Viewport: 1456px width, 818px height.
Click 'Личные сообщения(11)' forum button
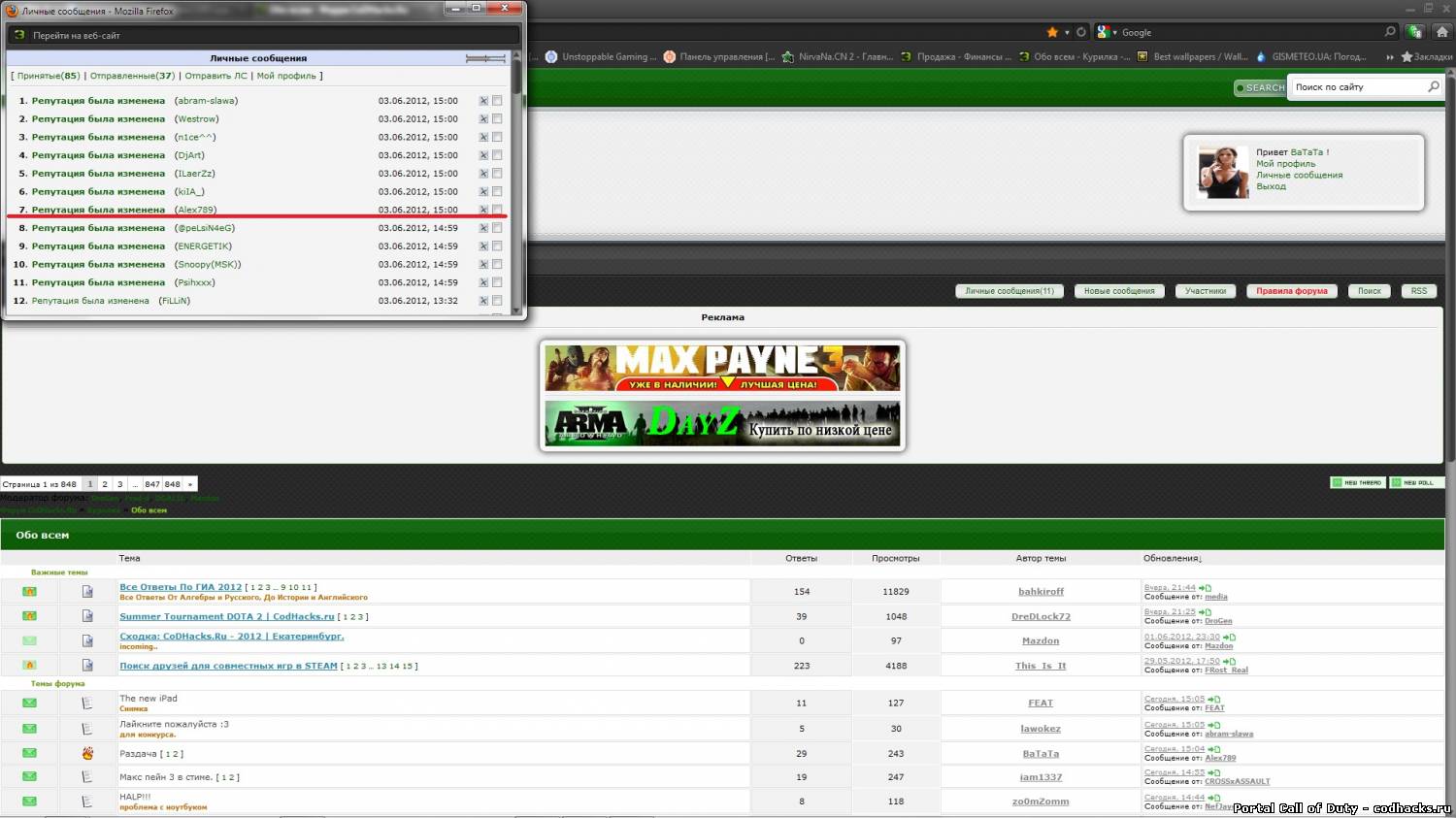[x=1009, y=291]
